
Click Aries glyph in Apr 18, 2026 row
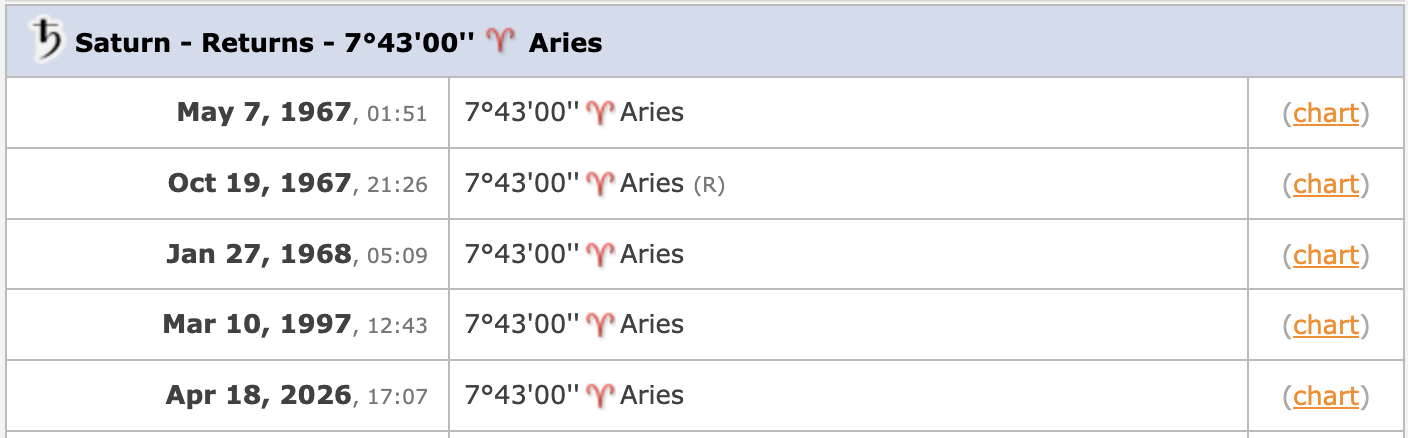coord(599,396)
